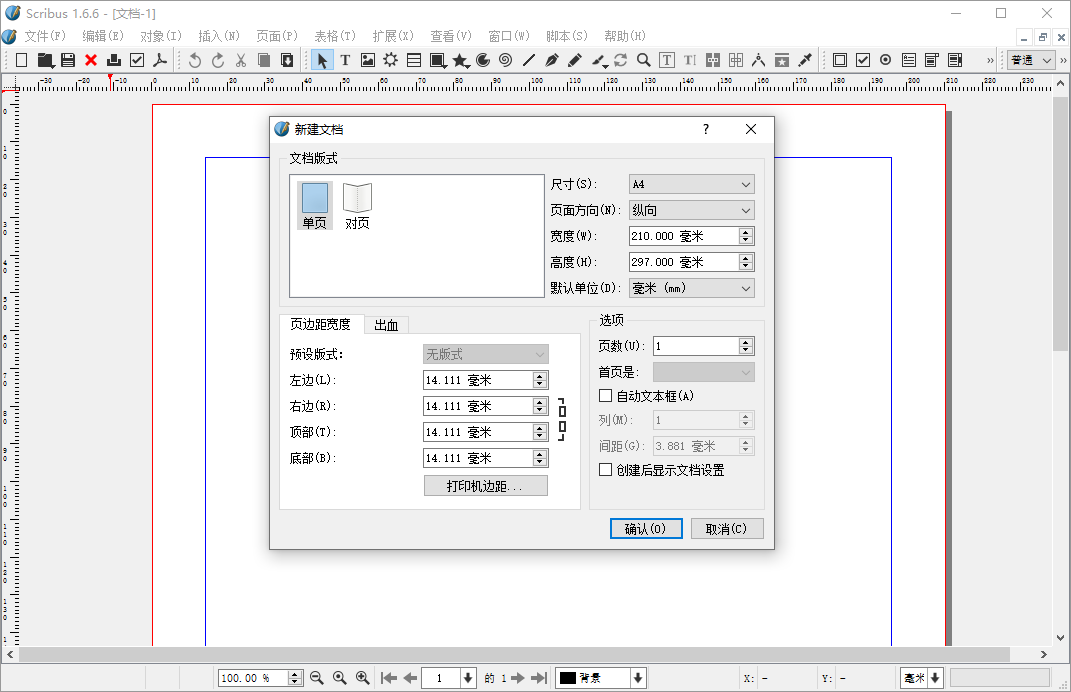Enable the 自动文本框 checkbox

click(605, 396)
